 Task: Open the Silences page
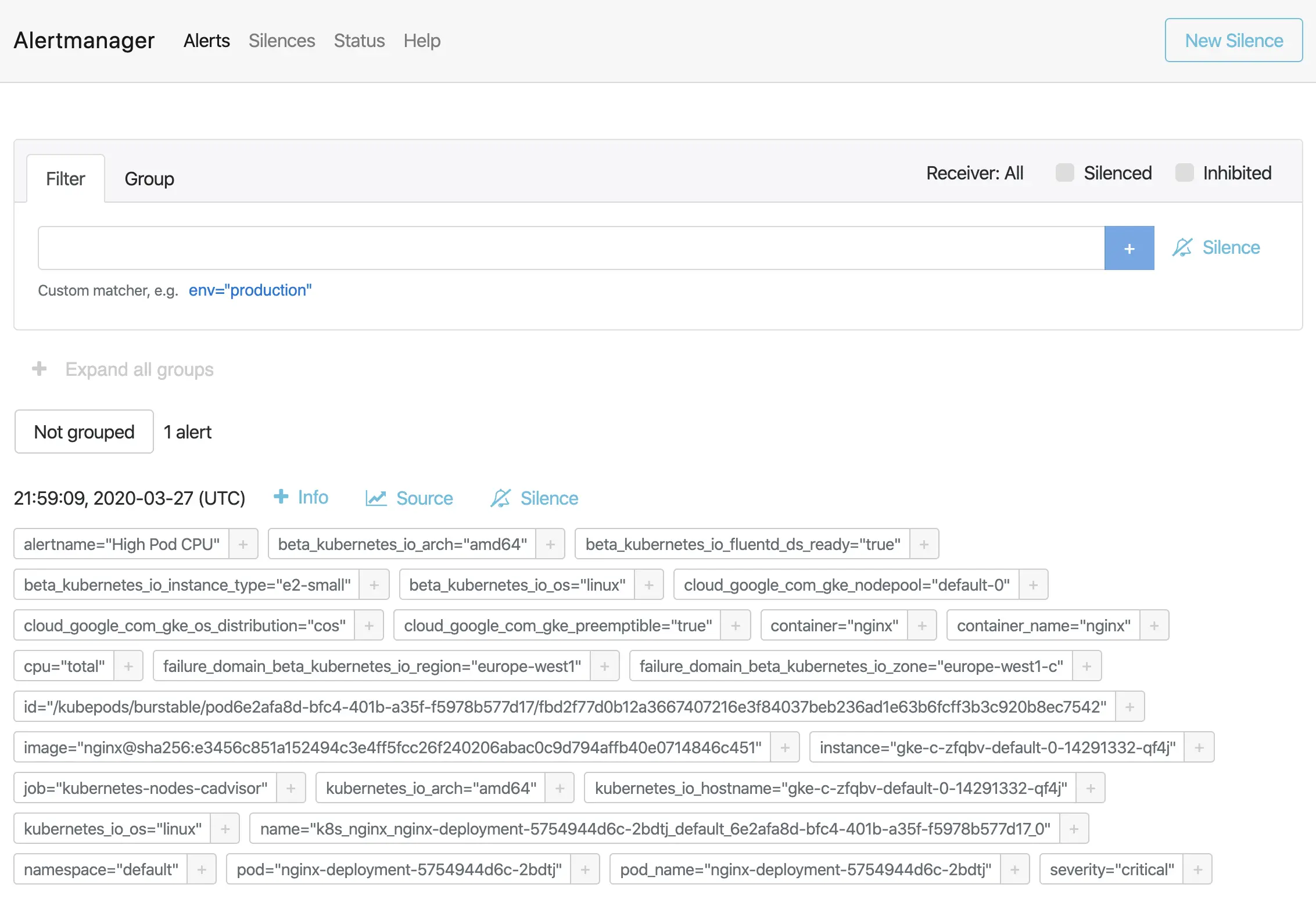point(282,41)
